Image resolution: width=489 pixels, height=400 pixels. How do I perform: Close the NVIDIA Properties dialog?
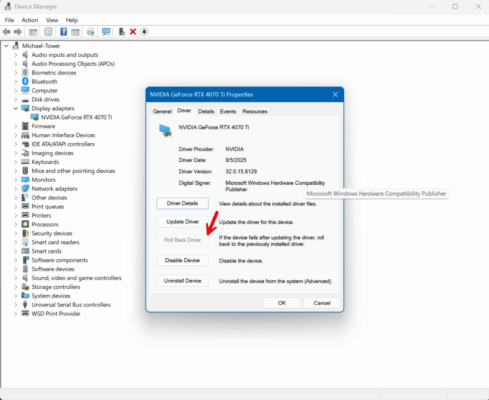(x=335, y=95)
